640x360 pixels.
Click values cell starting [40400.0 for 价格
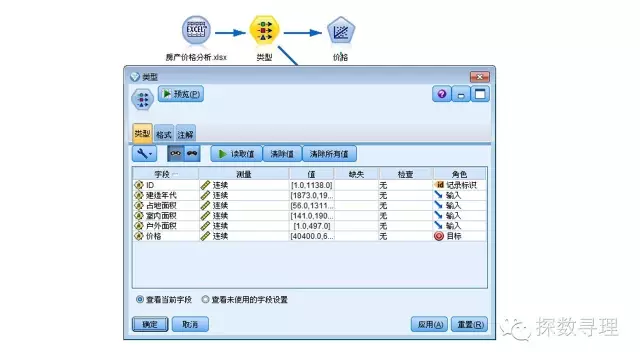pos(311,236)
